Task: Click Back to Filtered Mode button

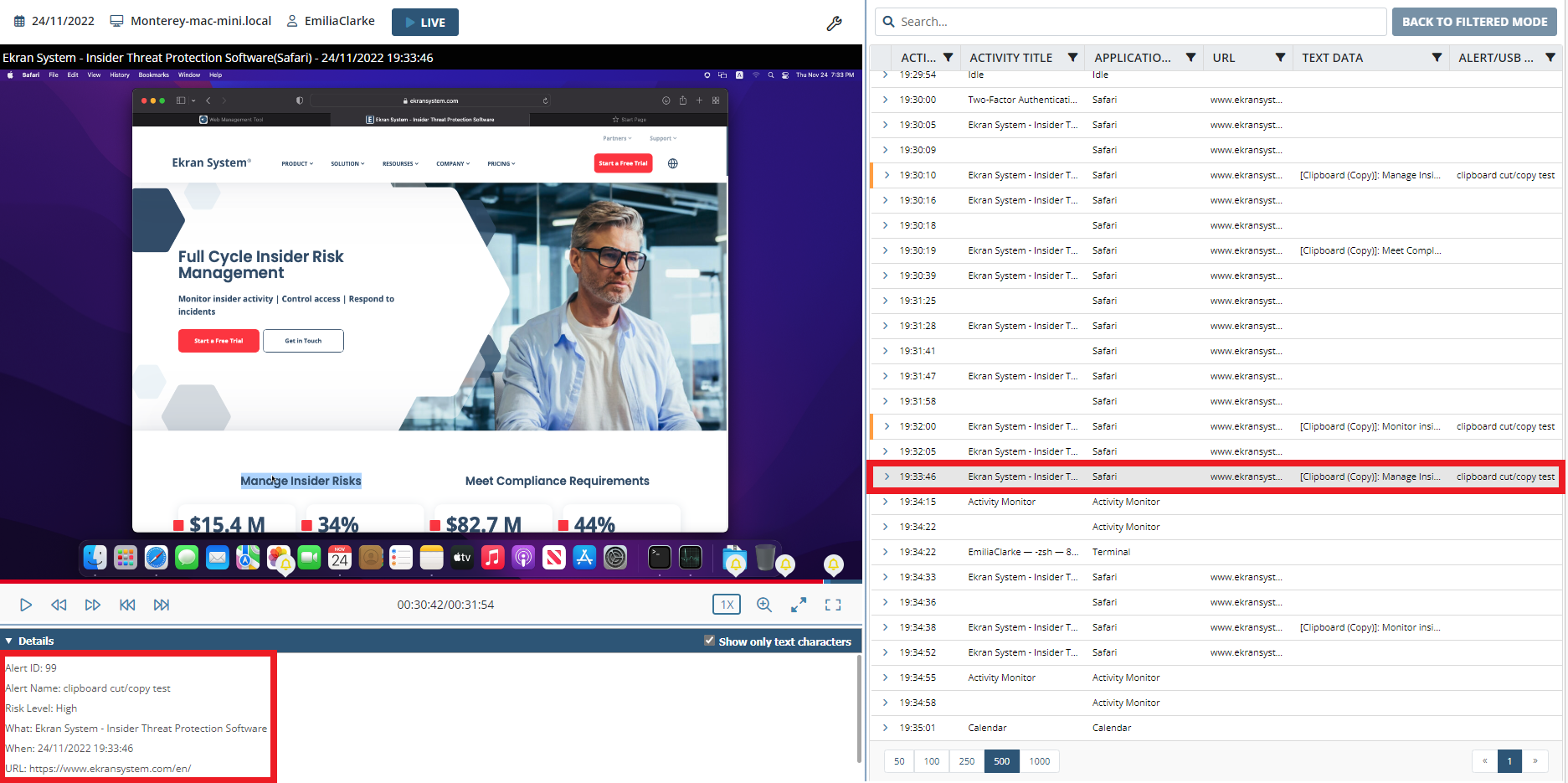Action: point(1474,22)
